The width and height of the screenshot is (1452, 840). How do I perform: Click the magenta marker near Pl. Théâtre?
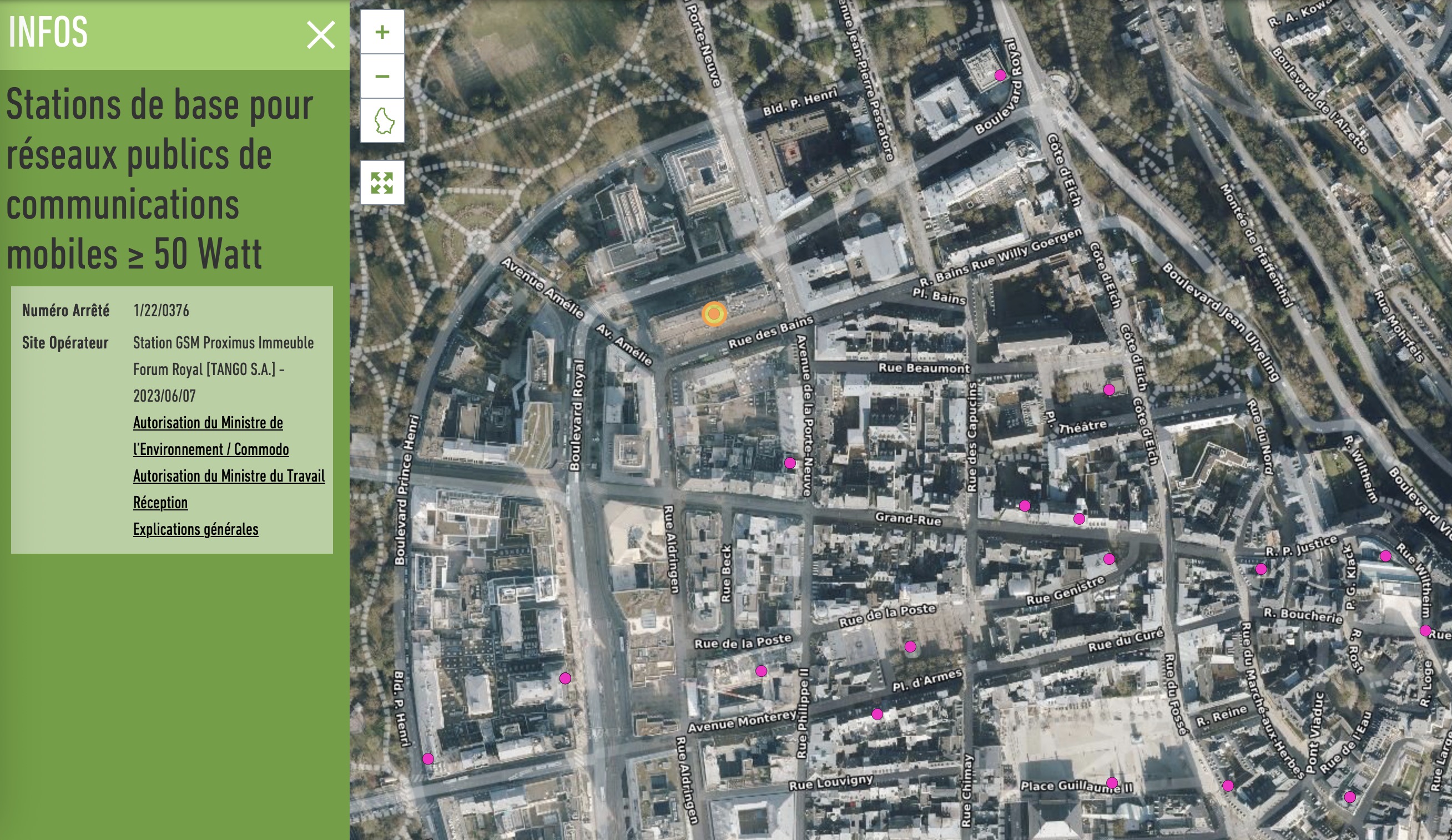[x=1109, y=390]
